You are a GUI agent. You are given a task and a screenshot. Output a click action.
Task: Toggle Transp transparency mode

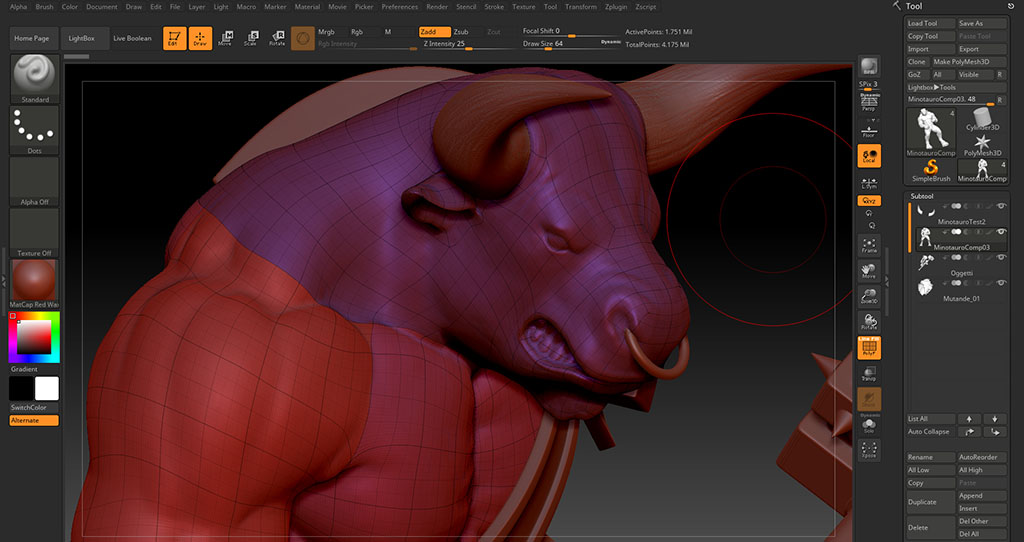(x=869, y=374)
